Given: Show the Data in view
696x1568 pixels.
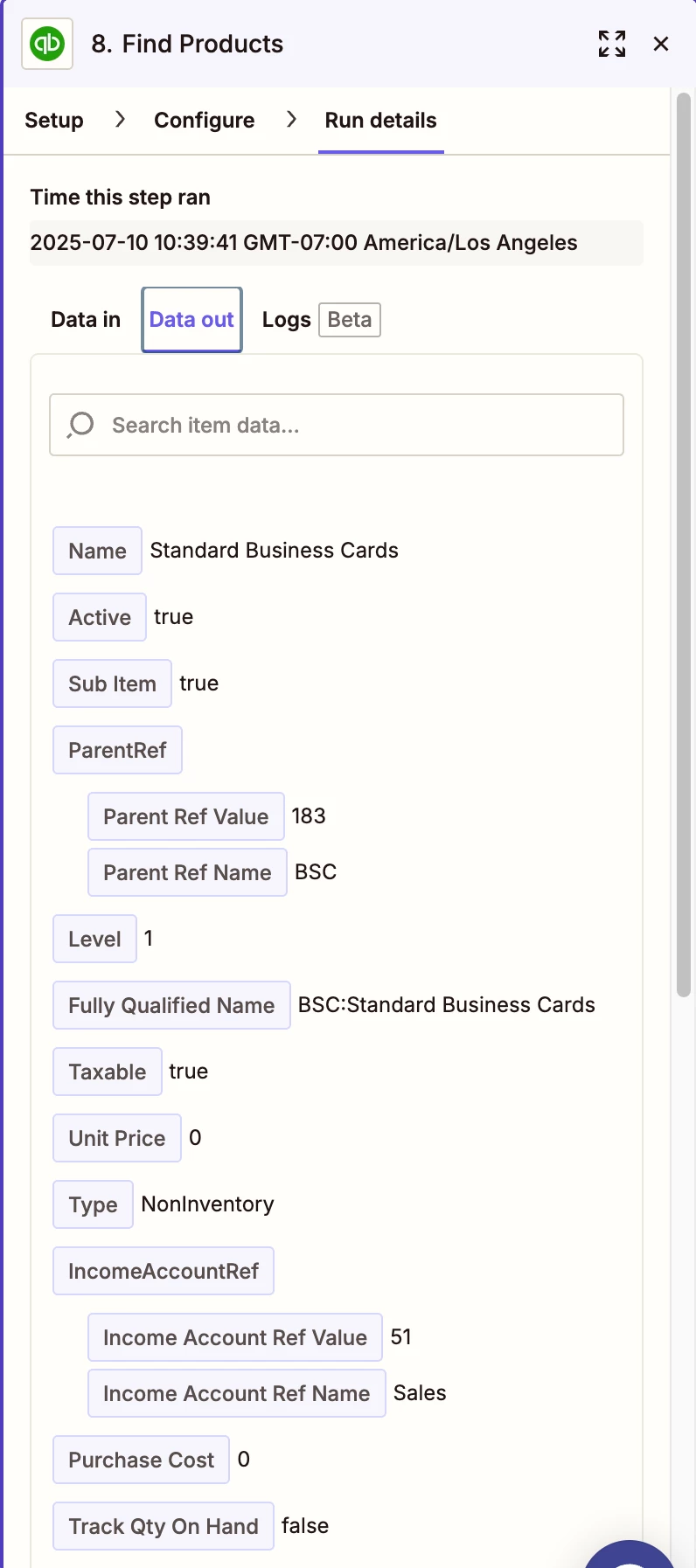Looking at the screenshot, I should [86, 320].
